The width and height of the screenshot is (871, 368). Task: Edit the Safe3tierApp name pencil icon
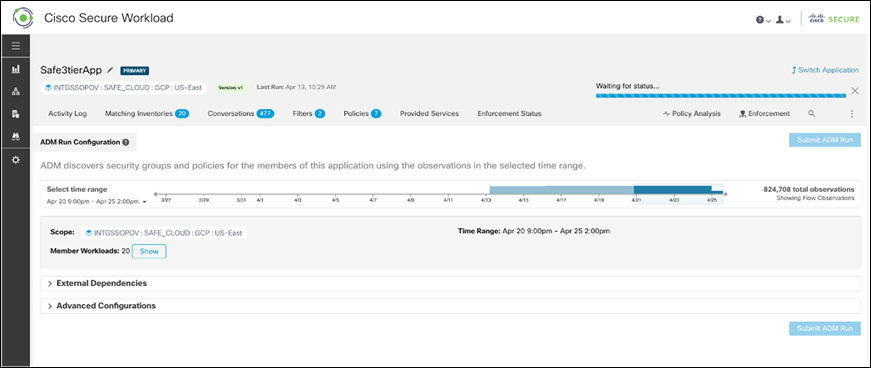110,70
